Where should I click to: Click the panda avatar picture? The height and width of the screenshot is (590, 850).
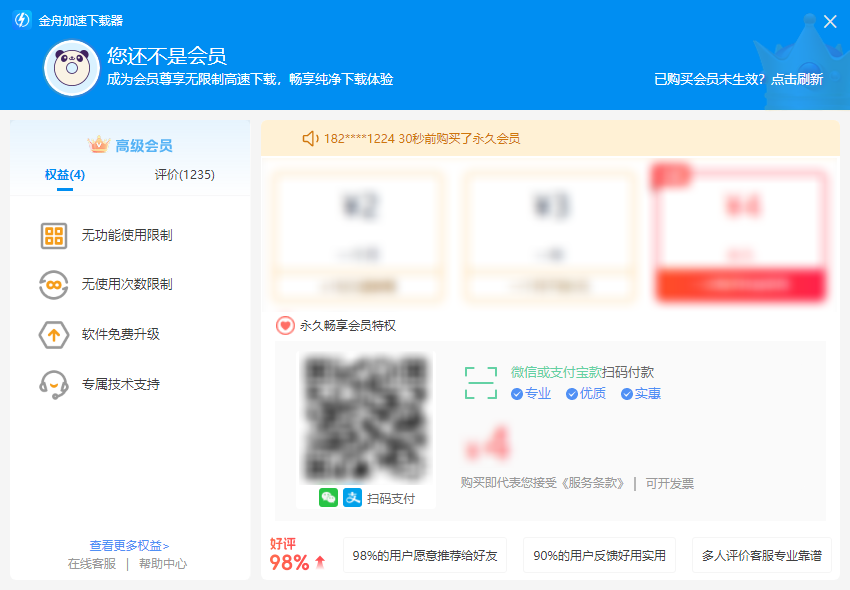[72, 68]
